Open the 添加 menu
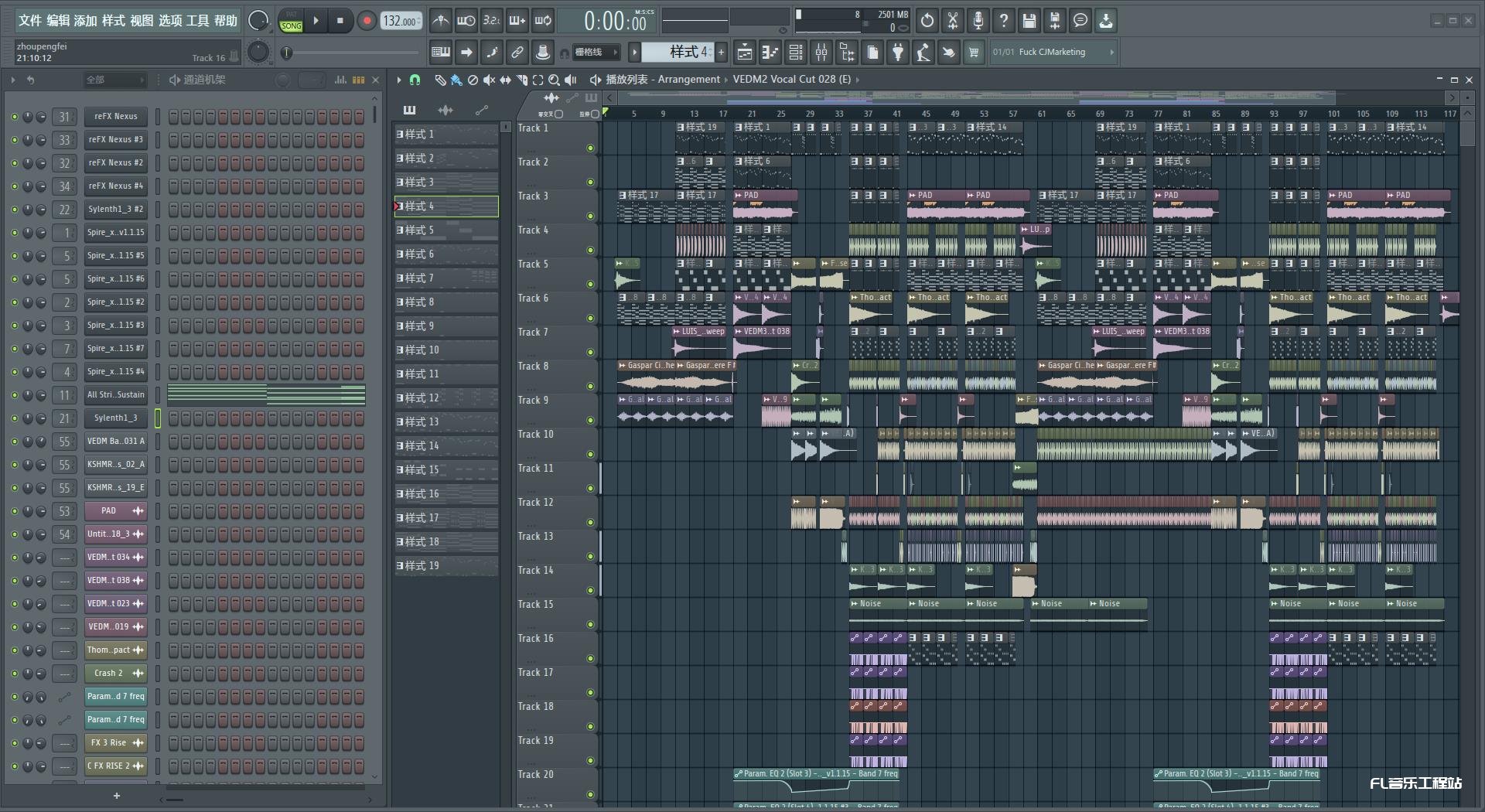The width and height of the screenshot is (1485, 812). pyautogui.click(x=86, y=21)
